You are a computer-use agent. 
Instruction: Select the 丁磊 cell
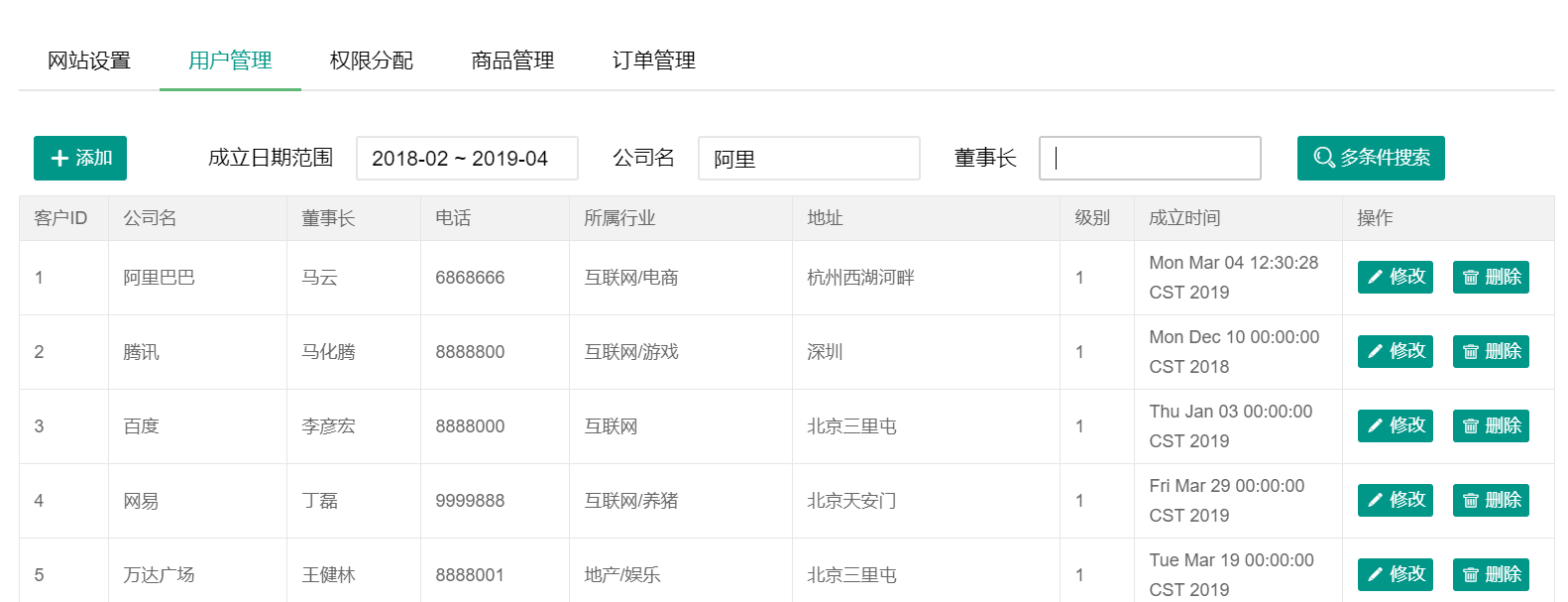coord(354,501)
